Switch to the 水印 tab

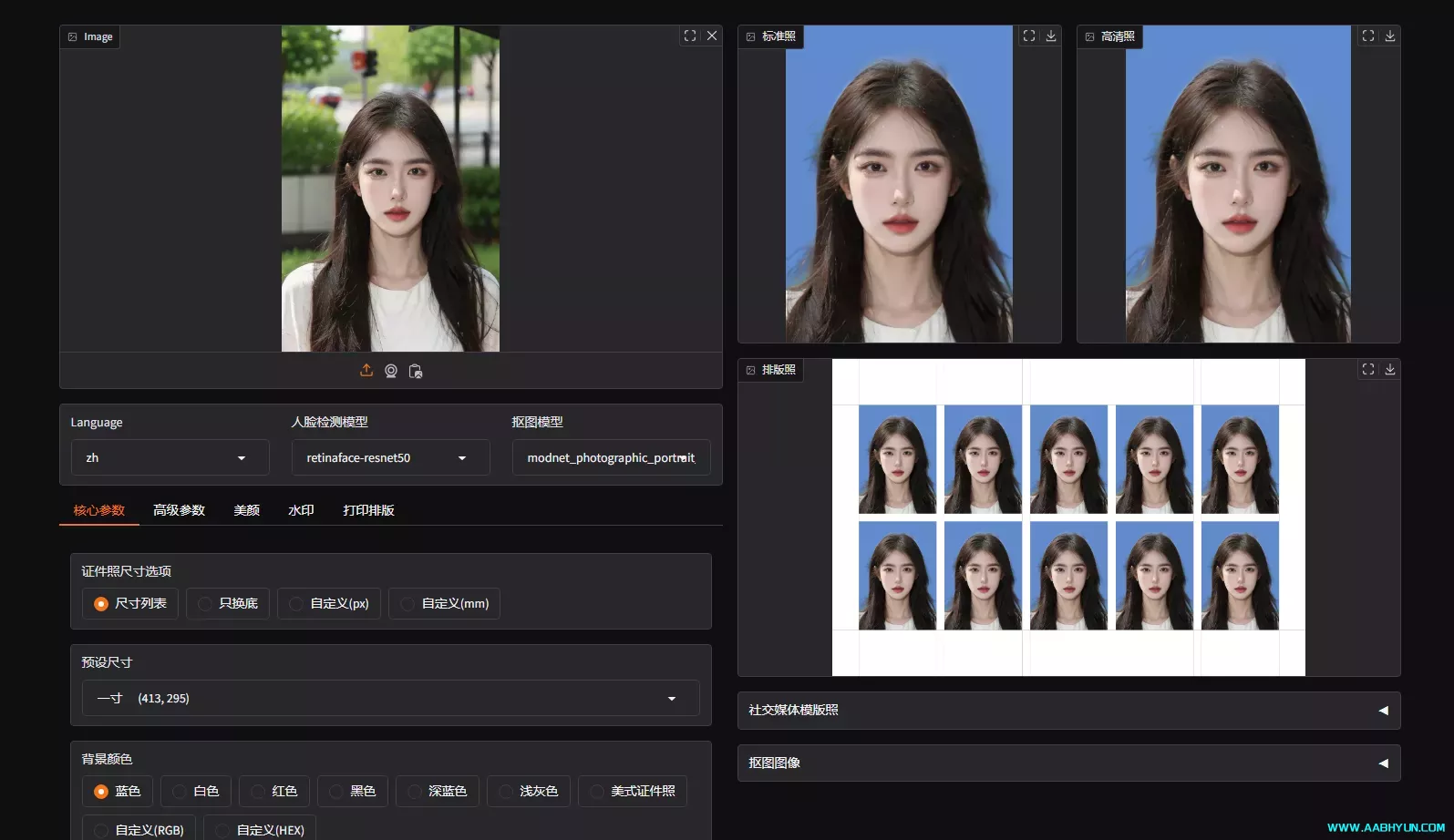click(x=301, y=510)
